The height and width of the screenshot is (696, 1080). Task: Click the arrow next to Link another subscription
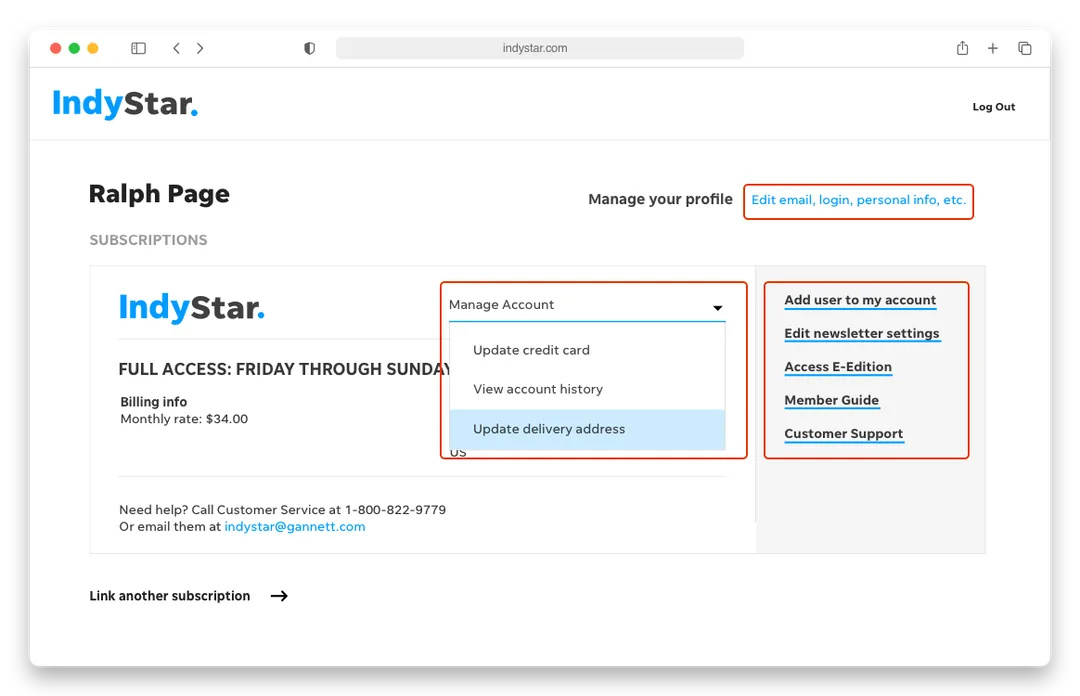pyautogui.click(x=279, y=596)
